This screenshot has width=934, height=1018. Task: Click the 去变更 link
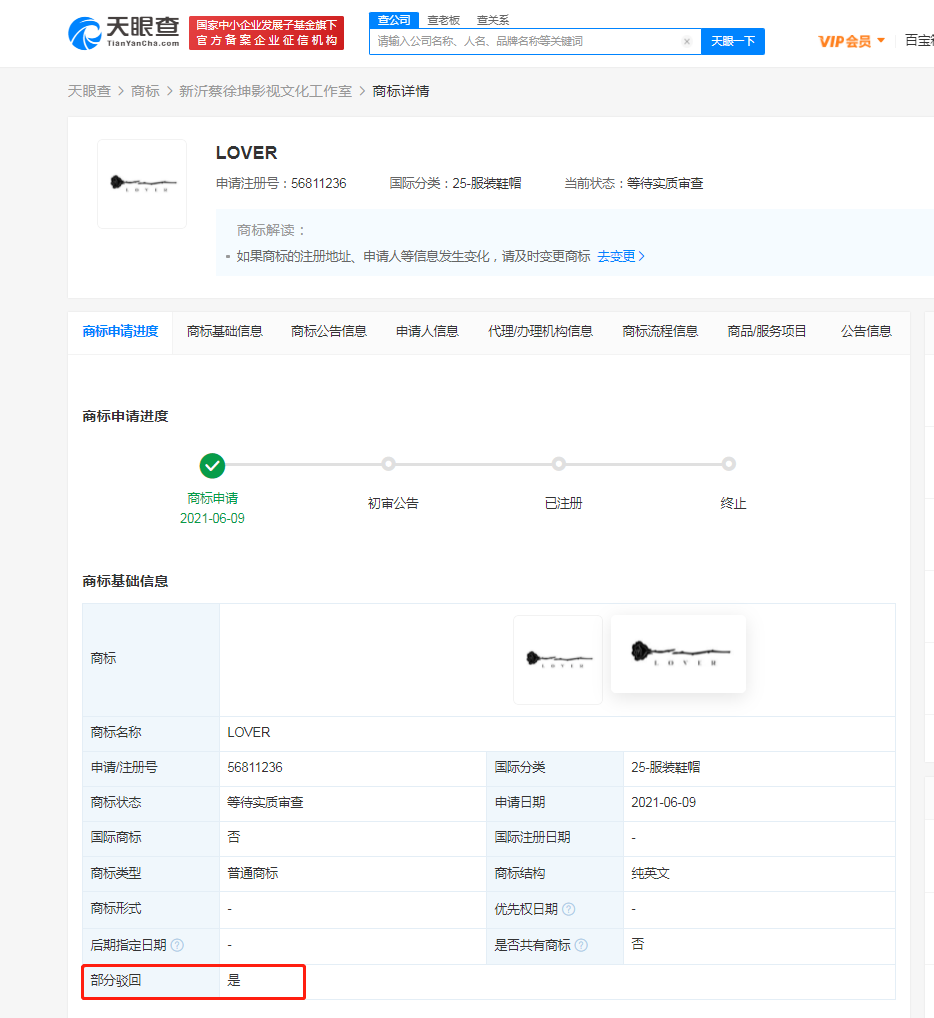(x=621, y=256)
